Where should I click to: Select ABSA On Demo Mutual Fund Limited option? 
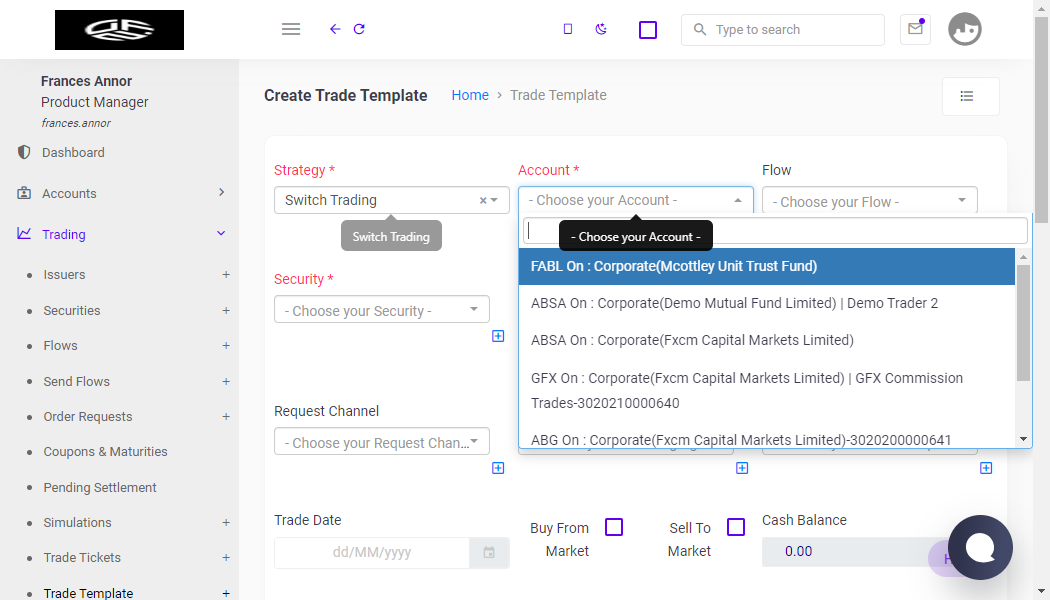[x=767, y=303]
